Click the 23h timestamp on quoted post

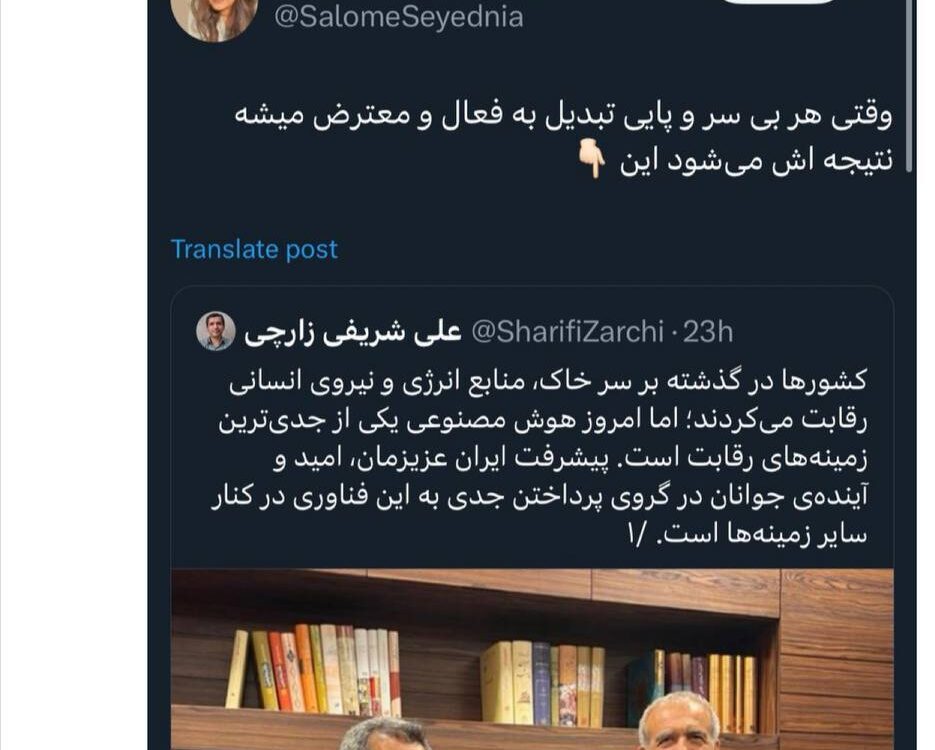(x=708, y=331)
